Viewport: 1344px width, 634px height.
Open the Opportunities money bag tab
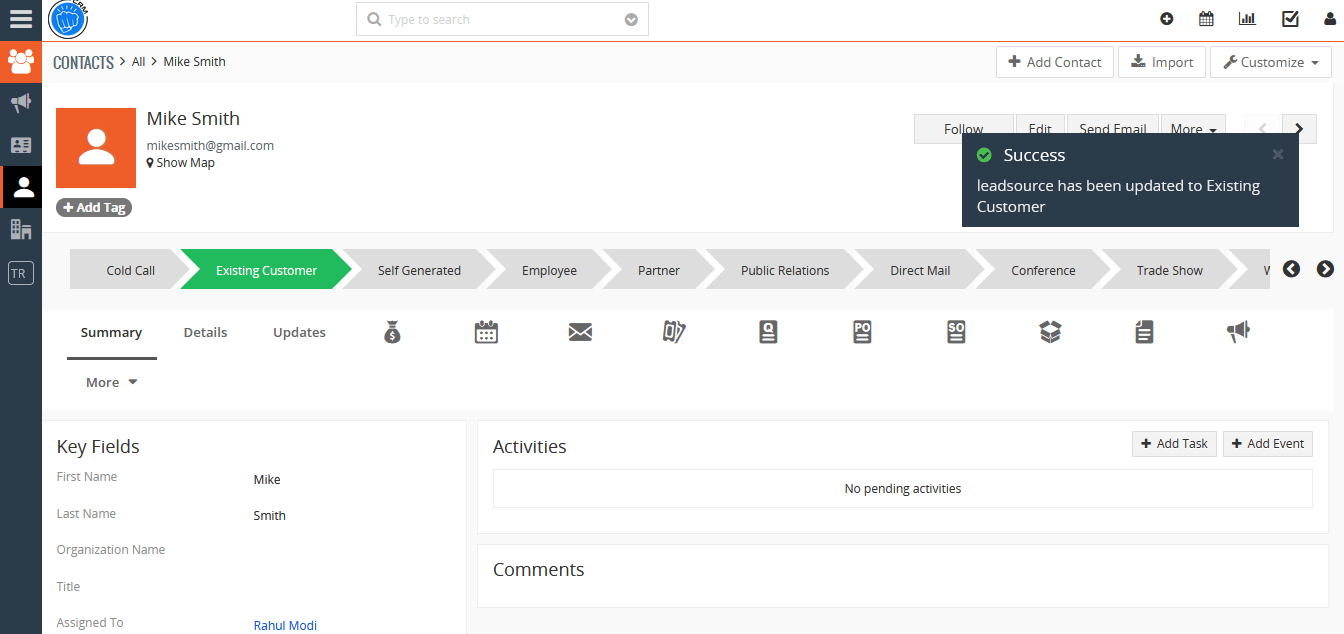(x=392, y=333)
